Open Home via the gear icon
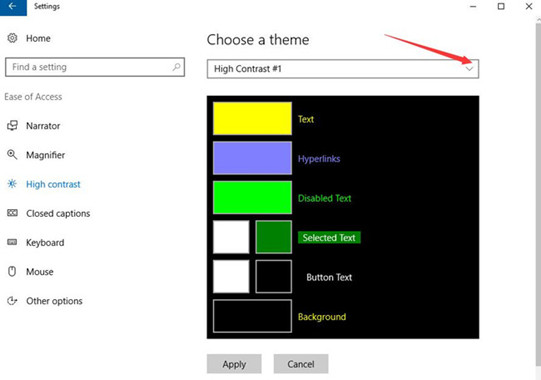Screen dimensions: 541x380 click(12, 38)
